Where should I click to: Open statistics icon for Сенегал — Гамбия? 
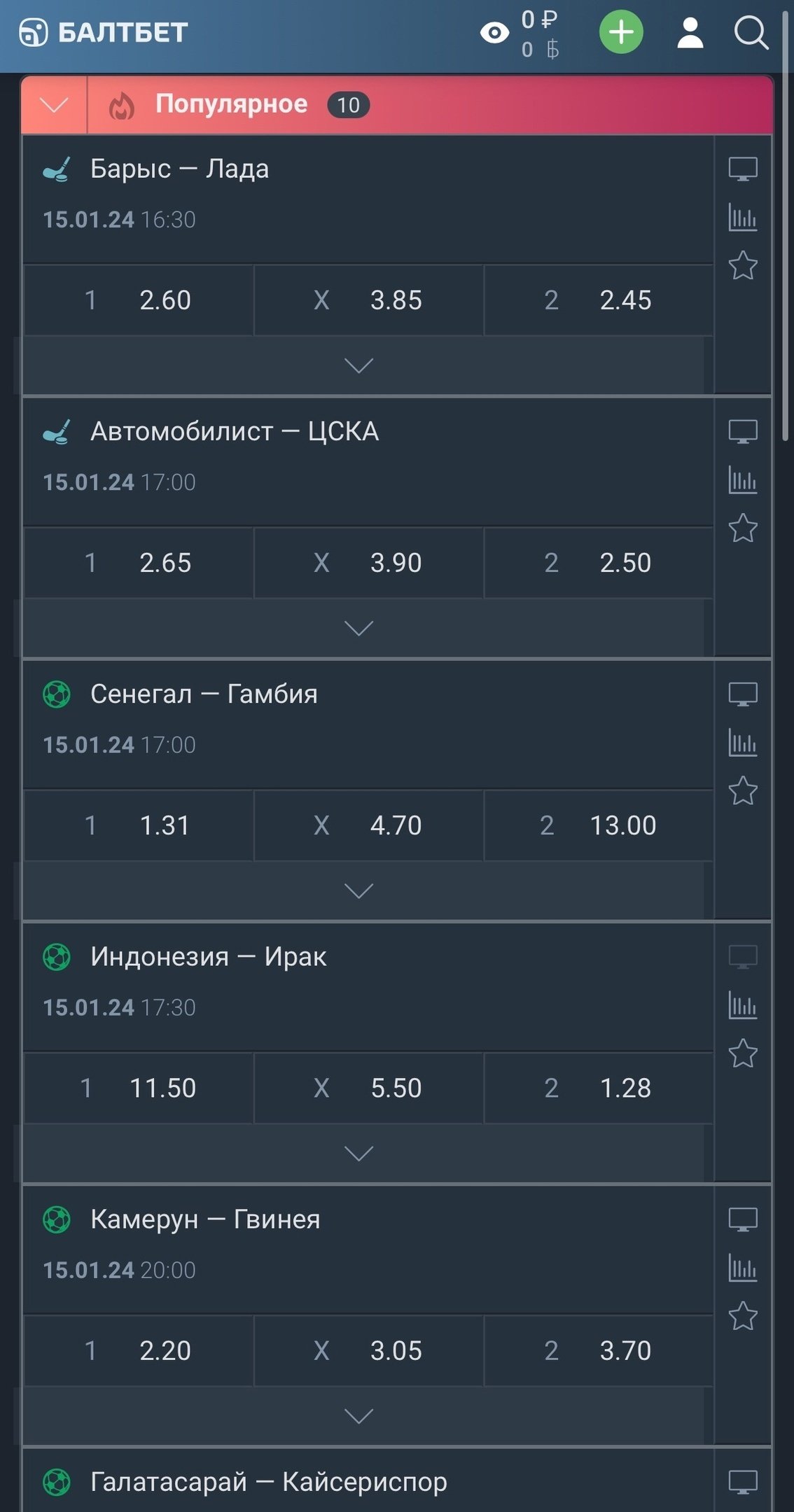pyautogui.click(x=743, y=743)
